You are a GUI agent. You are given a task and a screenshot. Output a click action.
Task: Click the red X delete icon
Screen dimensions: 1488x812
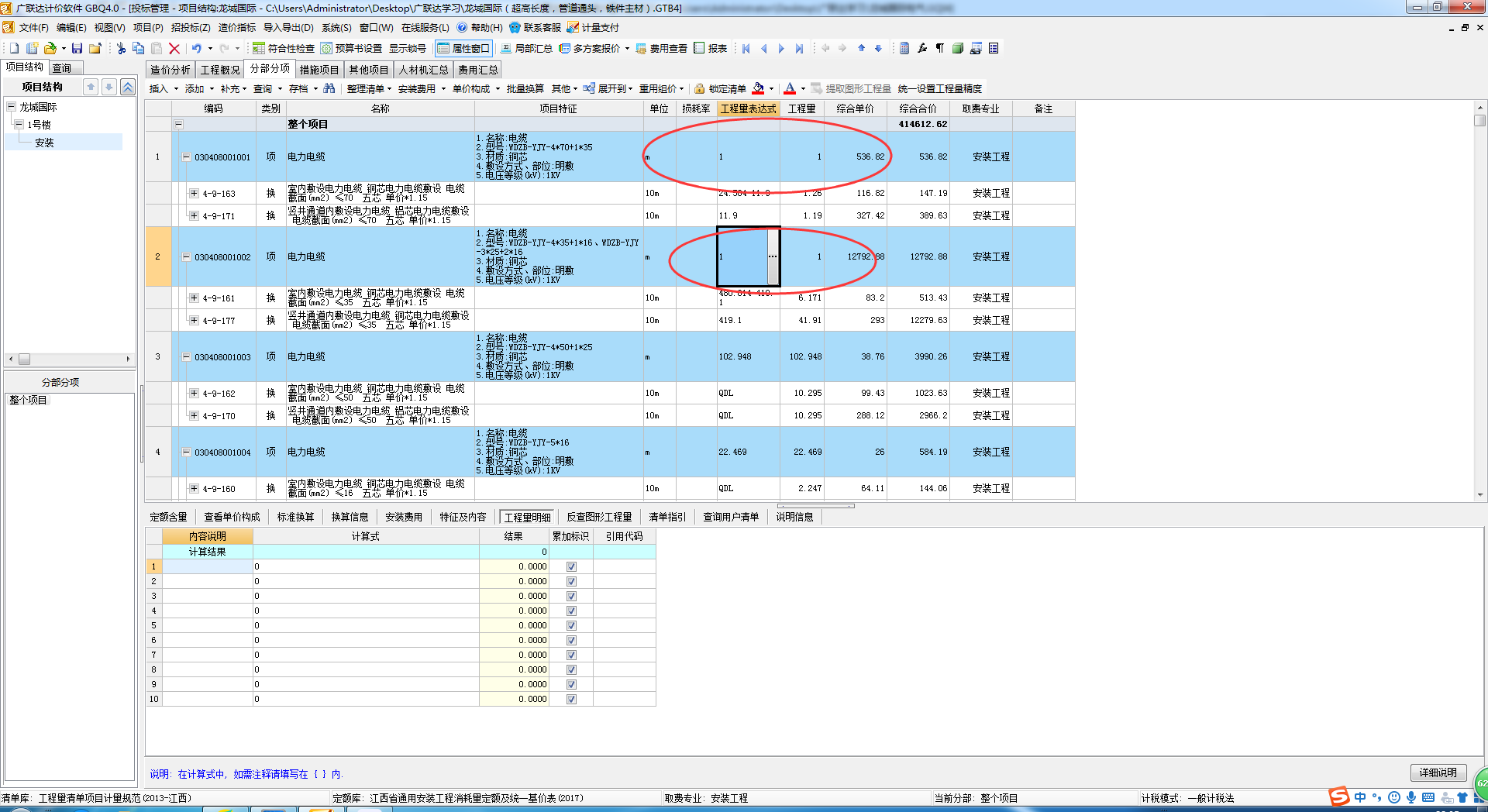(174, 48)
